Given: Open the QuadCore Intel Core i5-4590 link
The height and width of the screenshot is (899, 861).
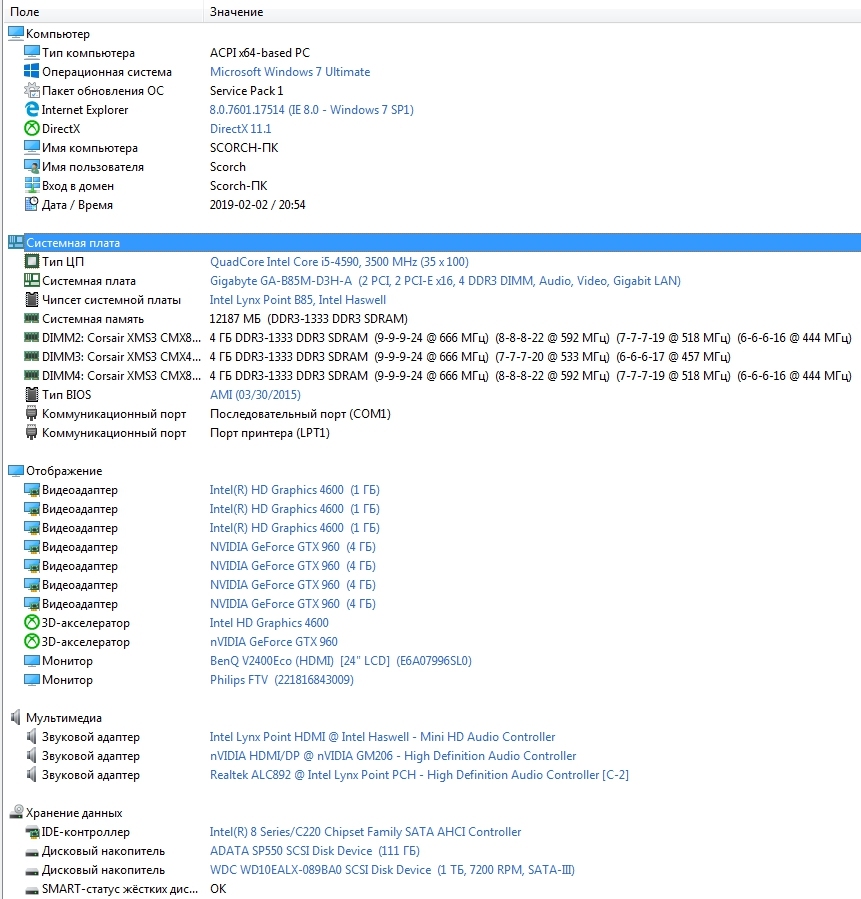Looking at the screenshot, I should point(339,261).
